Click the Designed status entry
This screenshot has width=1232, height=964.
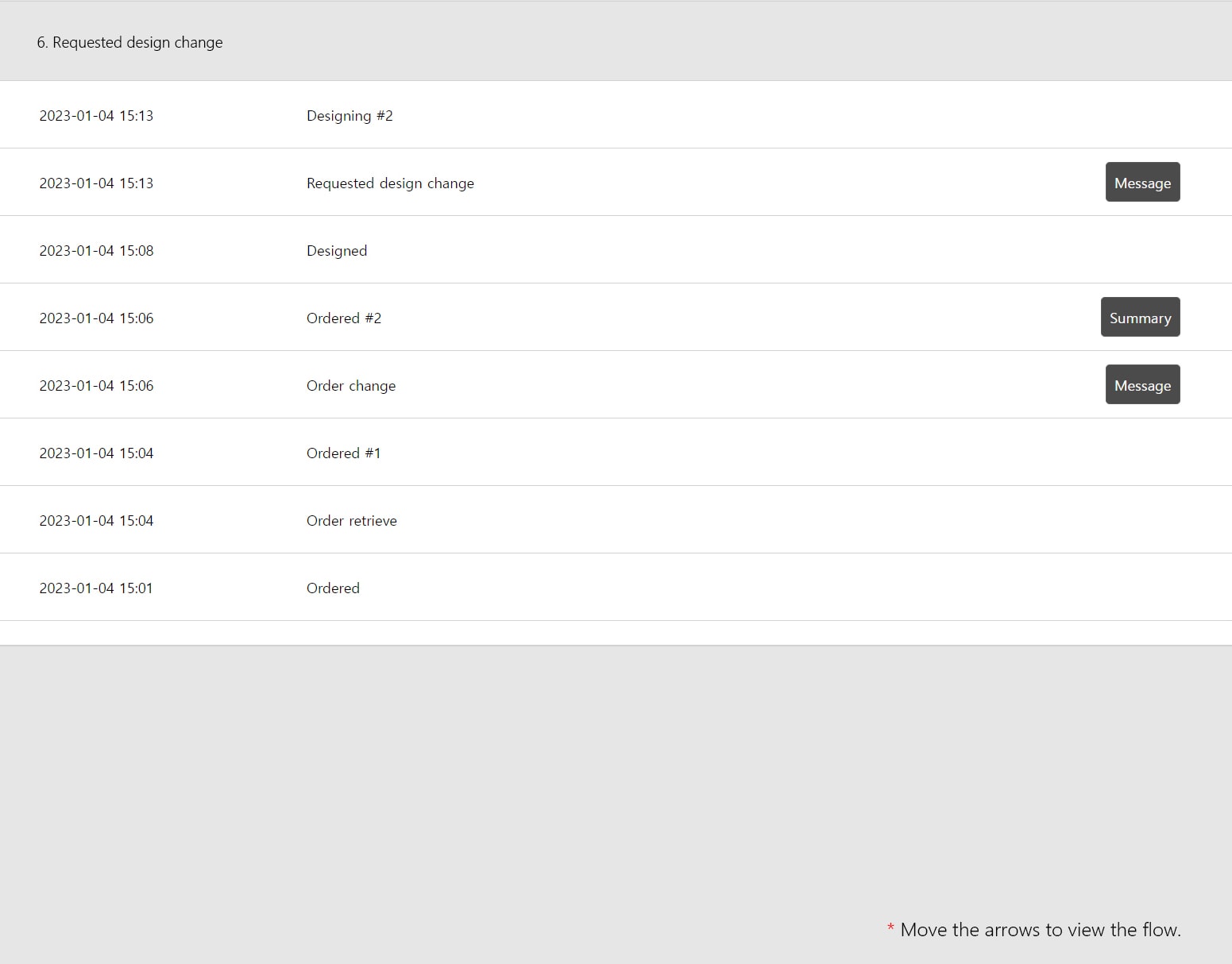[x=337, y=251]
